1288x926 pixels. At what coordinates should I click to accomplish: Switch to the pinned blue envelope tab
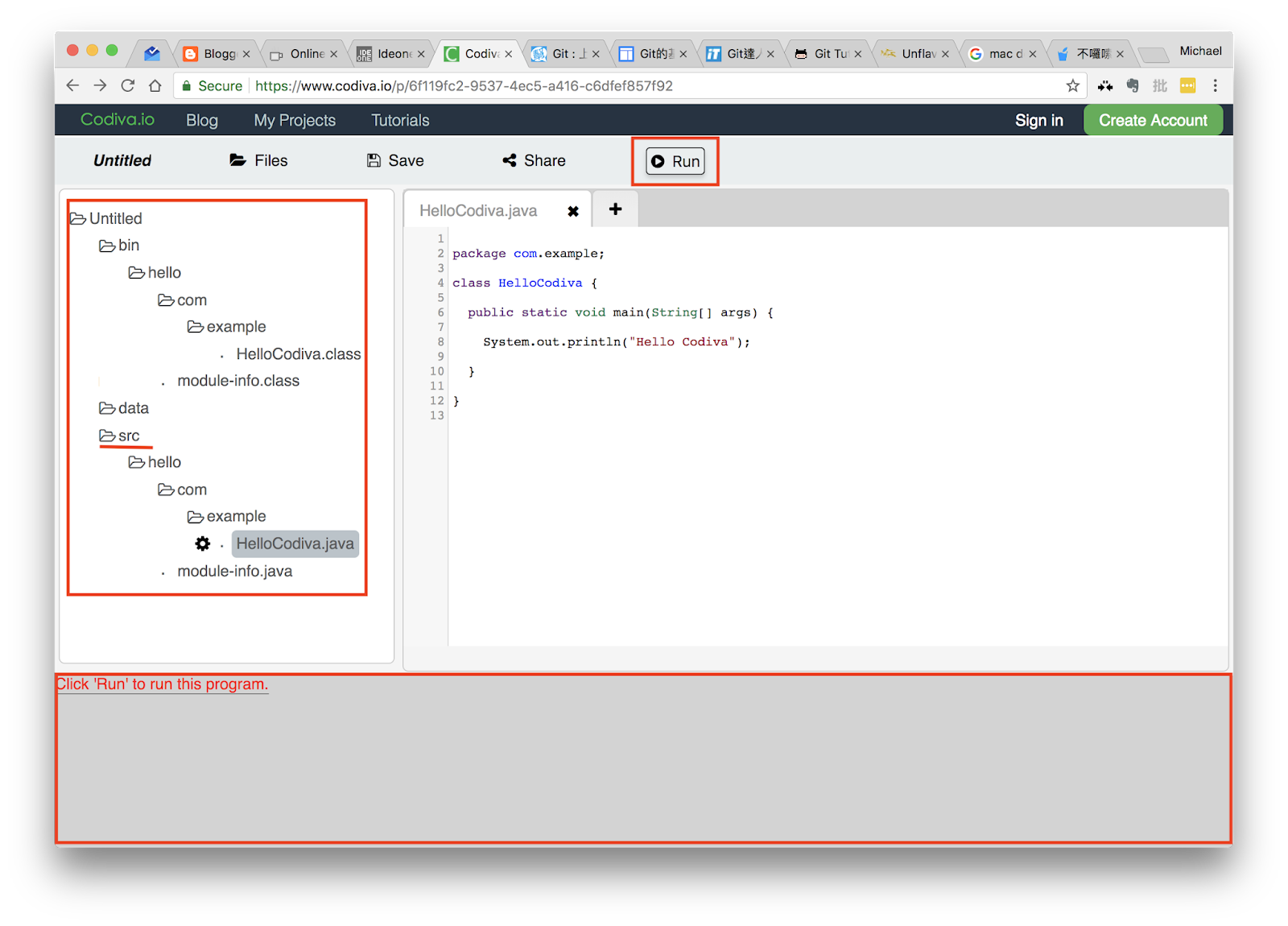click(x=152, y=54)
